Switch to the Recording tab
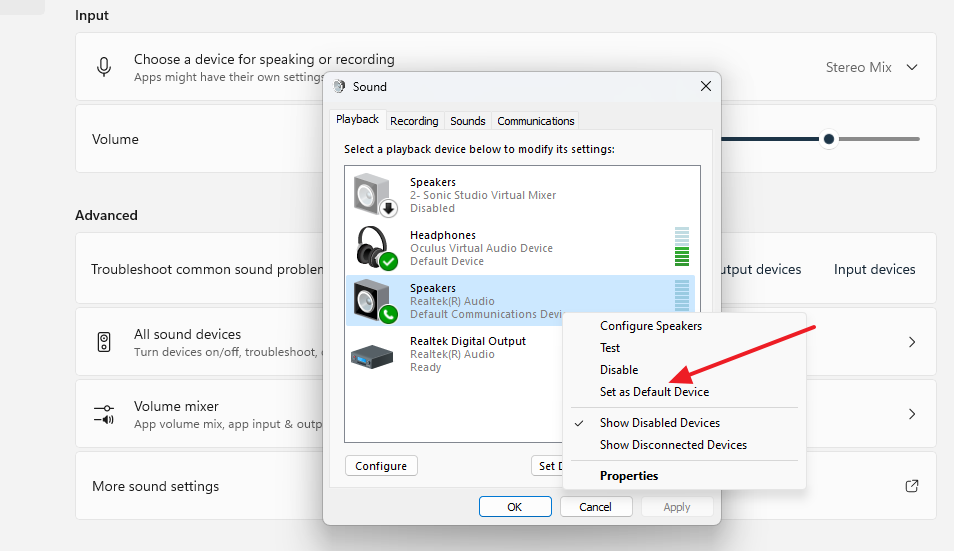Viewport: 954px width, 551px height. click(414, 121)
